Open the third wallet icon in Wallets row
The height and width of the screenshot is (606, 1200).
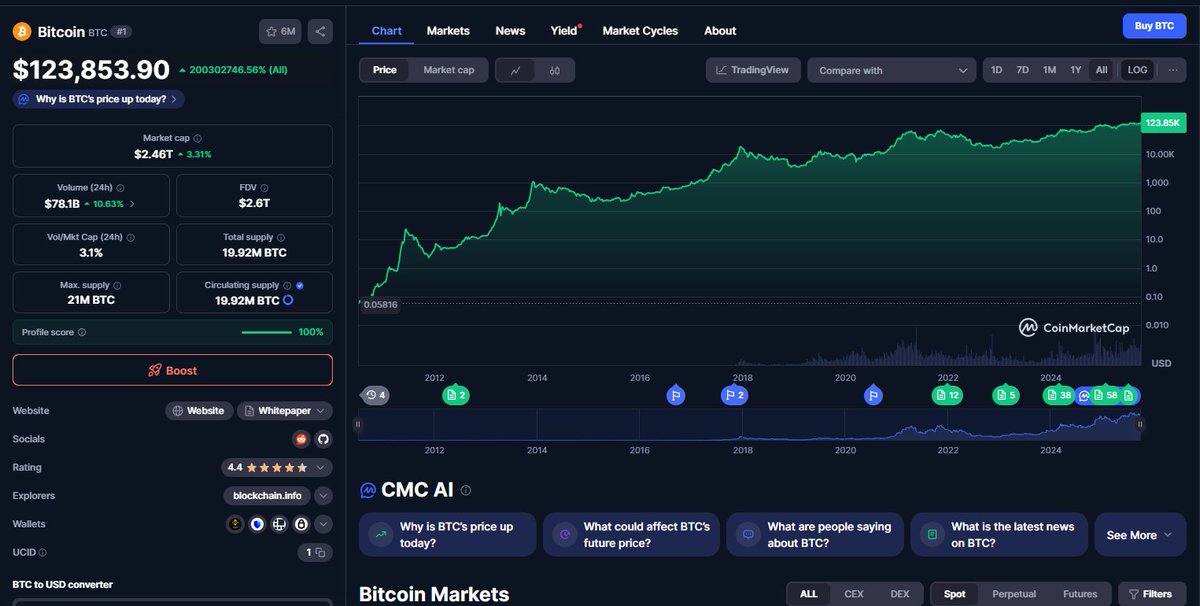tap(279, 524)
